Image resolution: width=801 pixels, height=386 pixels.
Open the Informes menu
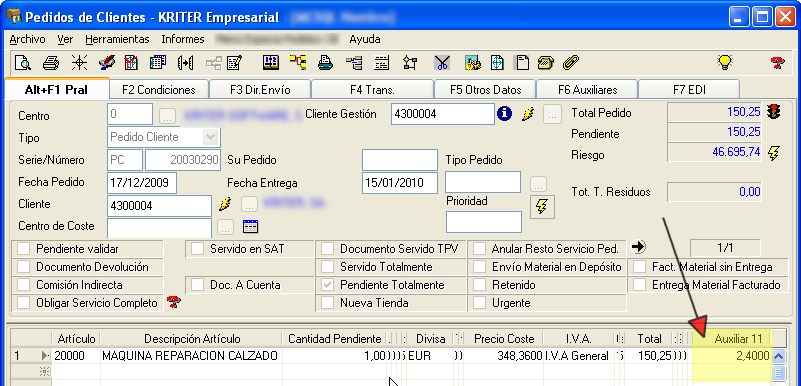[183, 39]
